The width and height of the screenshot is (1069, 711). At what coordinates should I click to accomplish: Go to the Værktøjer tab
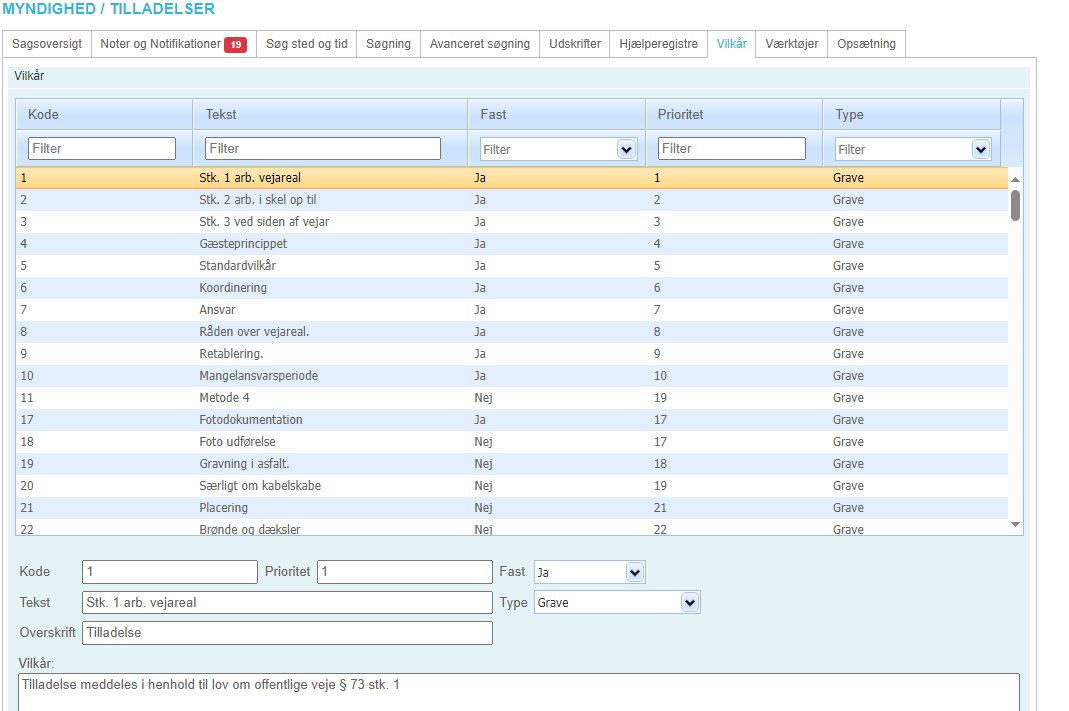791,44
